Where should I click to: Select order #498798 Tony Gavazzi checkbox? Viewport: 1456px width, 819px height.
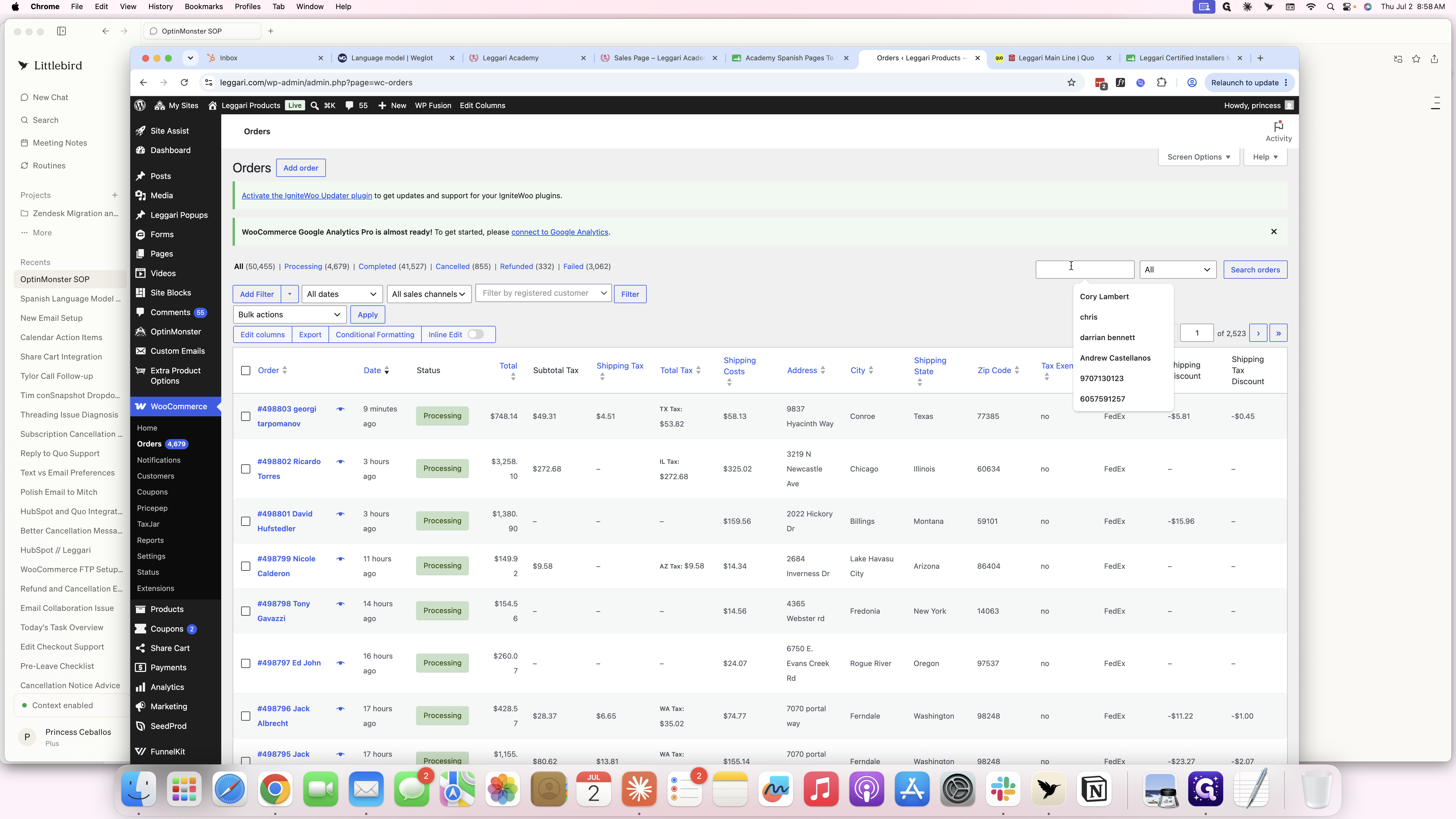click(245, 611)
